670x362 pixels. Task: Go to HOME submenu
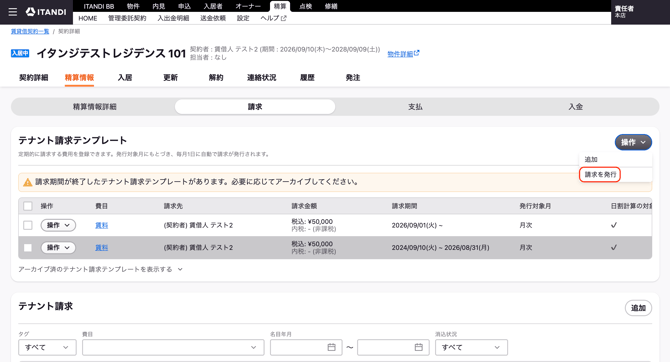[88, 18]
